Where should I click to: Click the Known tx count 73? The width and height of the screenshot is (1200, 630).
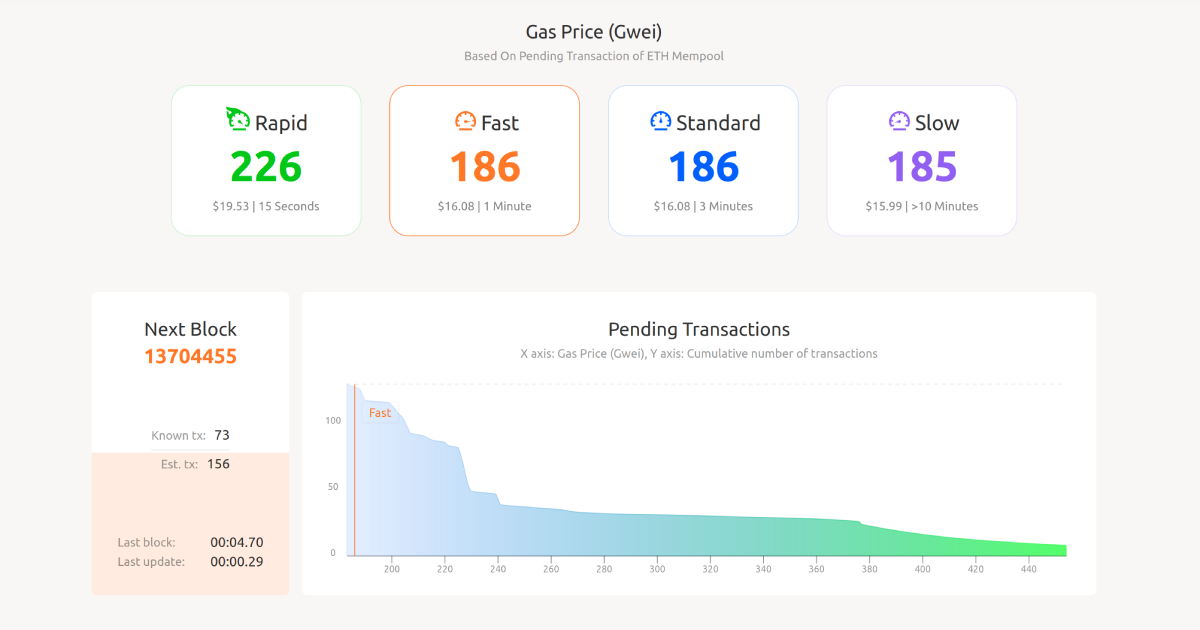[221, 435]
